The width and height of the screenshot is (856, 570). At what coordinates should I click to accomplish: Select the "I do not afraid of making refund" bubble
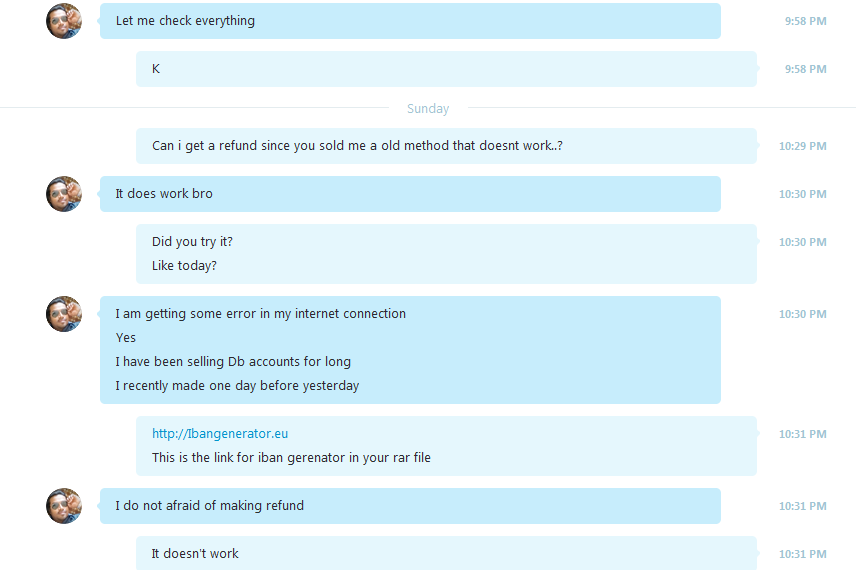410,506
